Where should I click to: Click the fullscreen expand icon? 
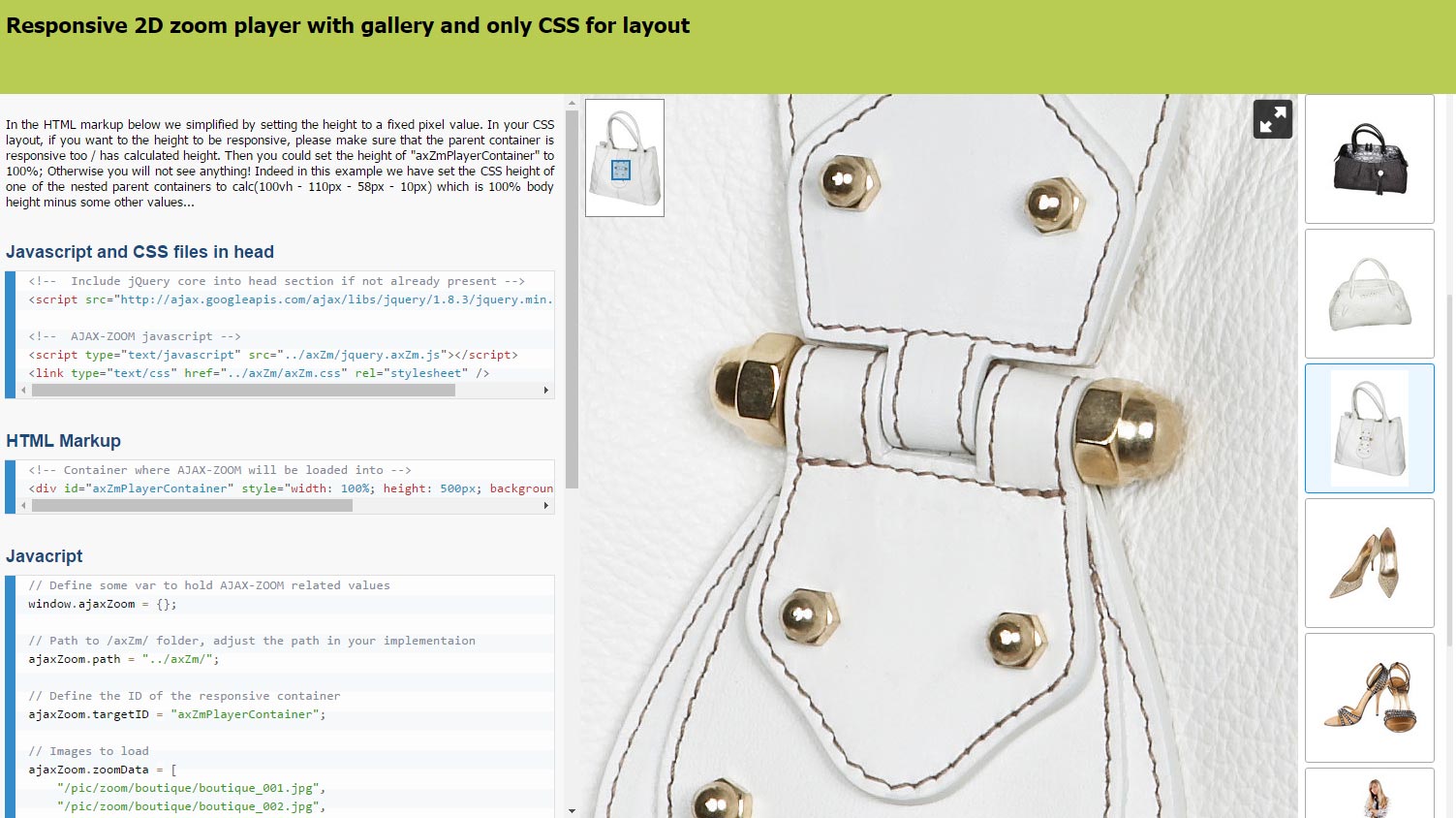[x=1273, y=119]
